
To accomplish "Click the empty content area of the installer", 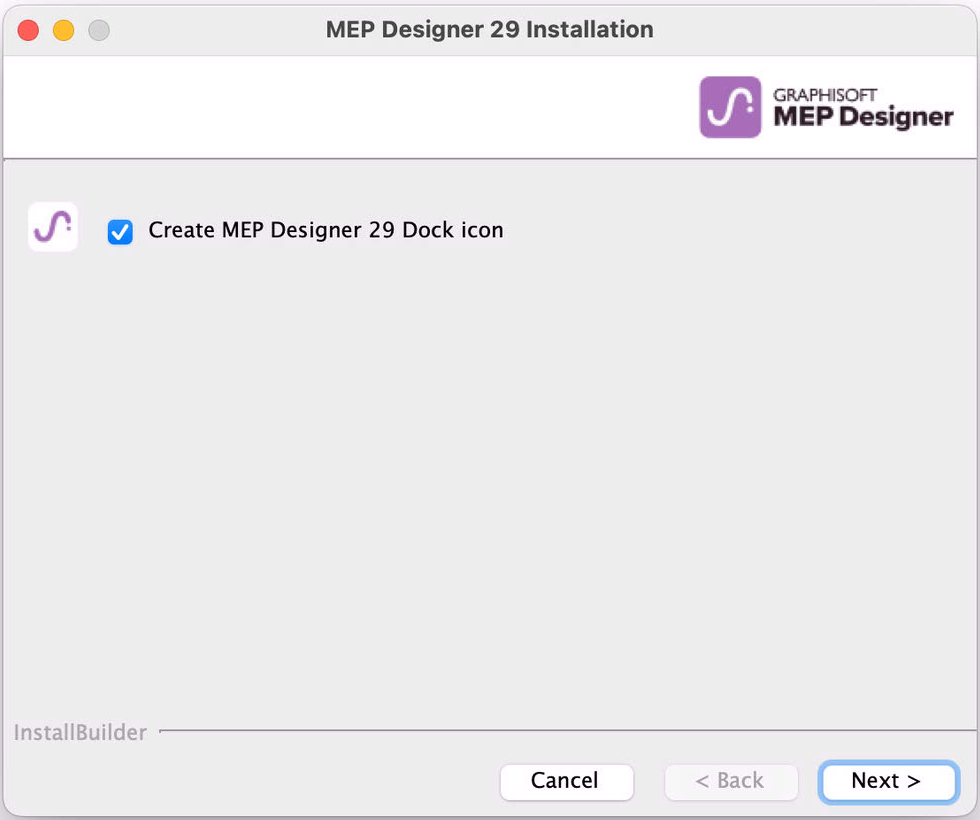I will click(x=490, y=480).
